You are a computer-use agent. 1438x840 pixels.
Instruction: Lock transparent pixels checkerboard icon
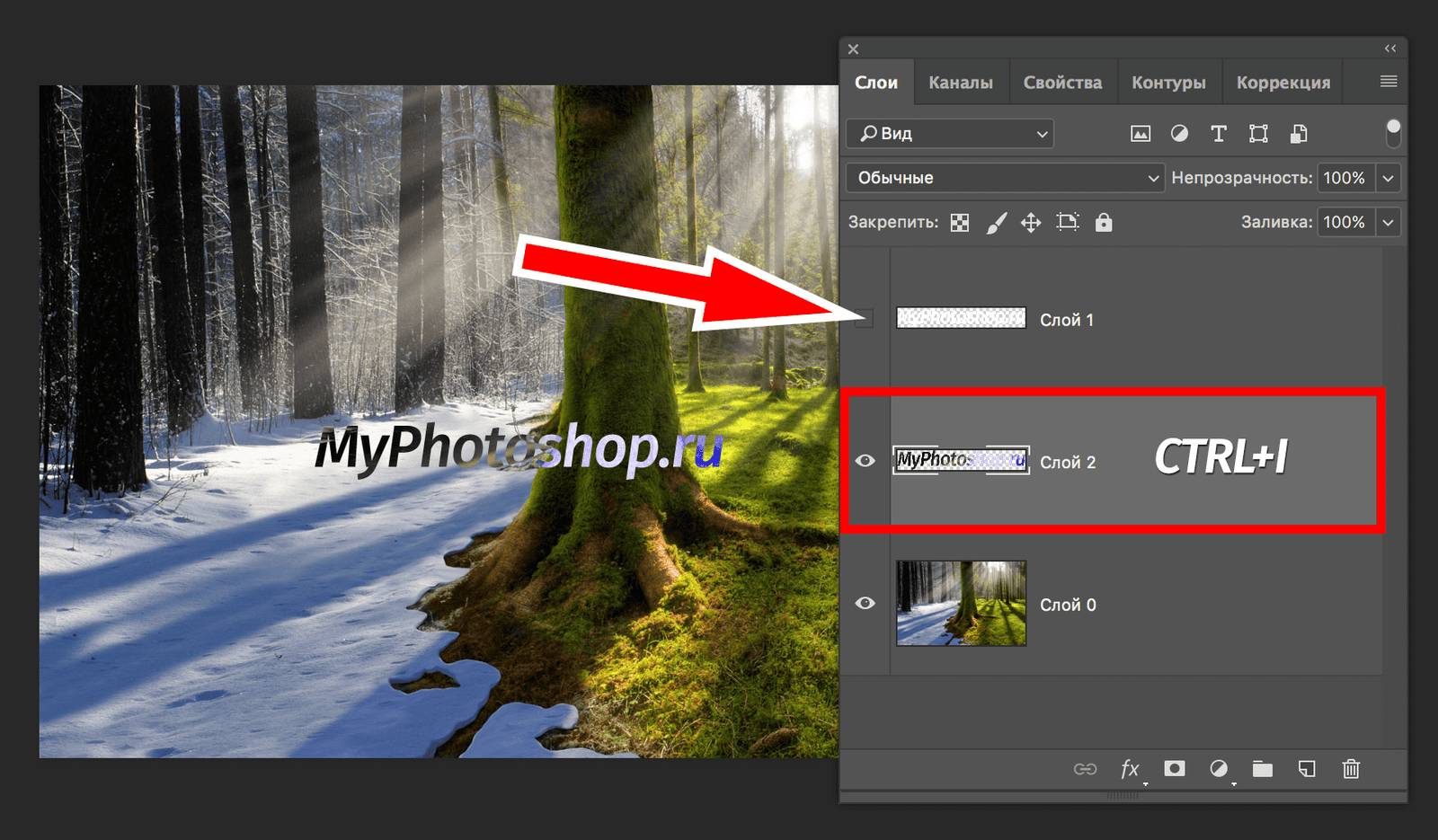(x=960, y=223)
